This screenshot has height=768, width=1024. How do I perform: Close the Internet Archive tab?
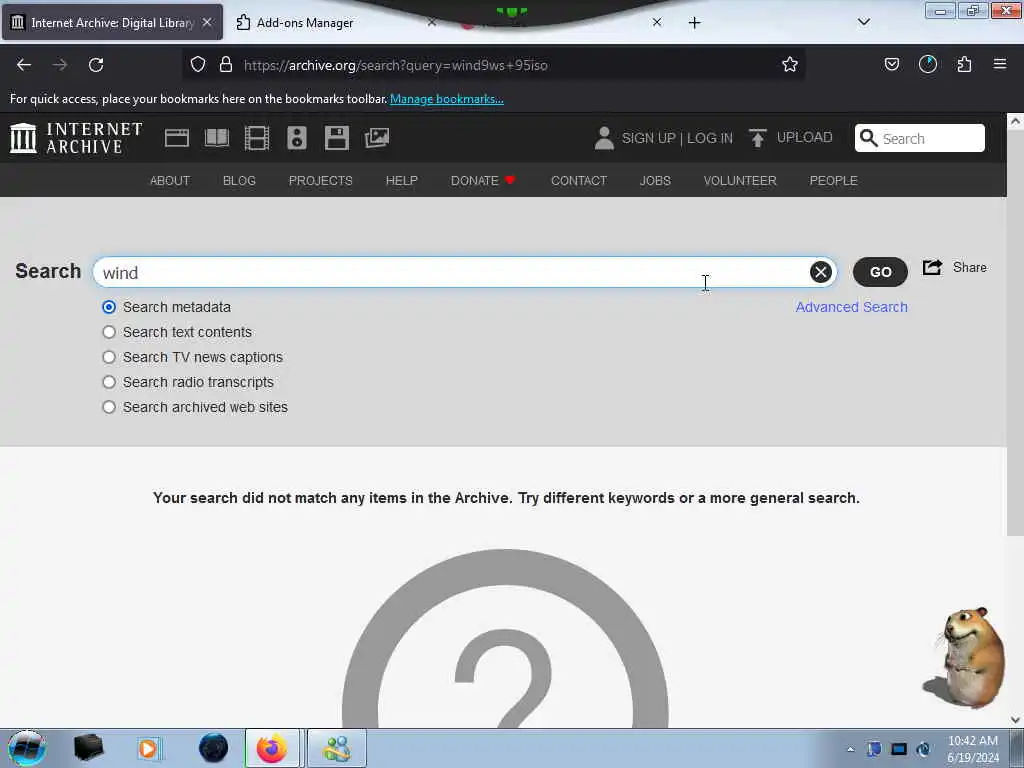point(207,22)
